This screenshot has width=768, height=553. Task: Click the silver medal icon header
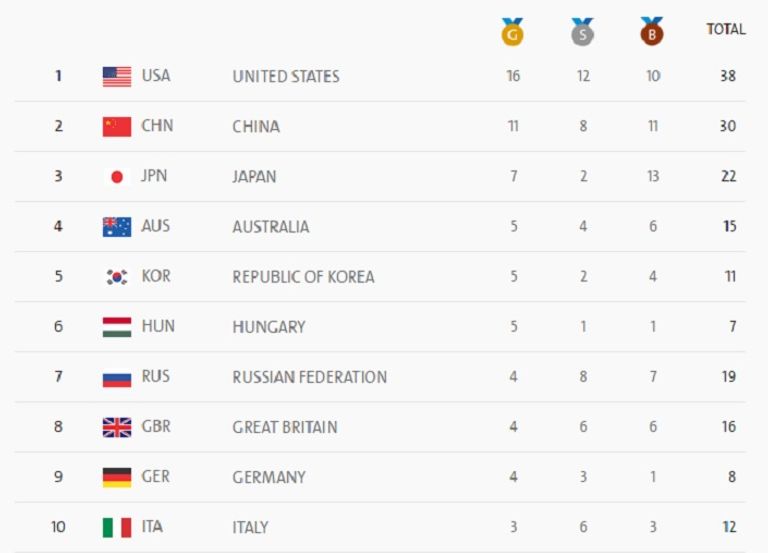point(582,32)
